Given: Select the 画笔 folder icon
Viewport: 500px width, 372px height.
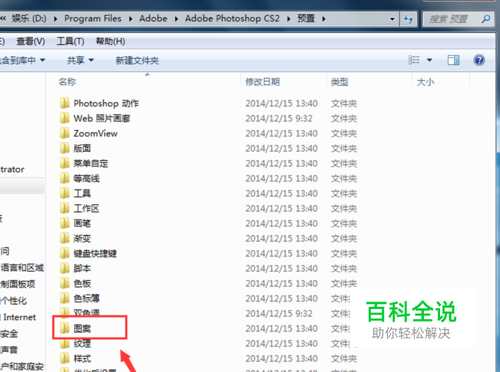Looking at the screenshot, I should pyautogui.click(x=65, y=223).
